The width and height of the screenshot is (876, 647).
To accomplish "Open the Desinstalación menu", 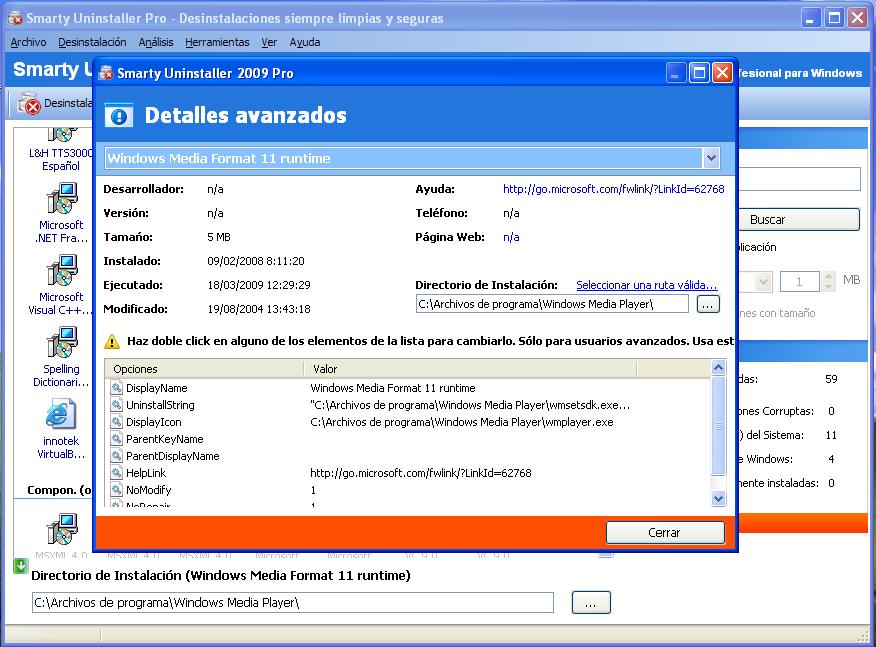I will pyautogui.click(x=92, y=42).
